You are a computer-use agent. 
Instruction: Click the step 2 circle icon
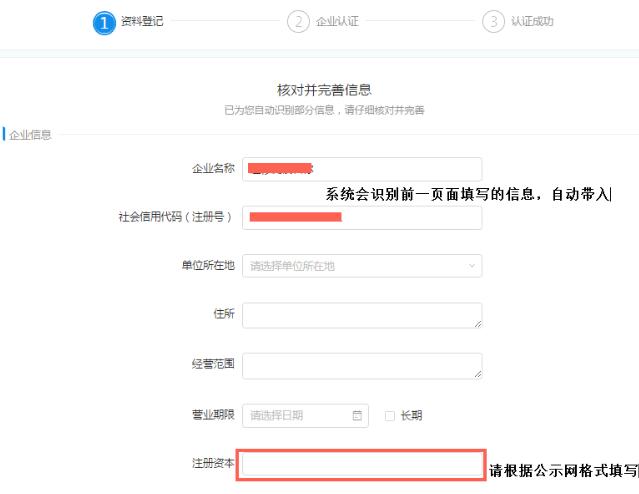(x=297, y=22)
